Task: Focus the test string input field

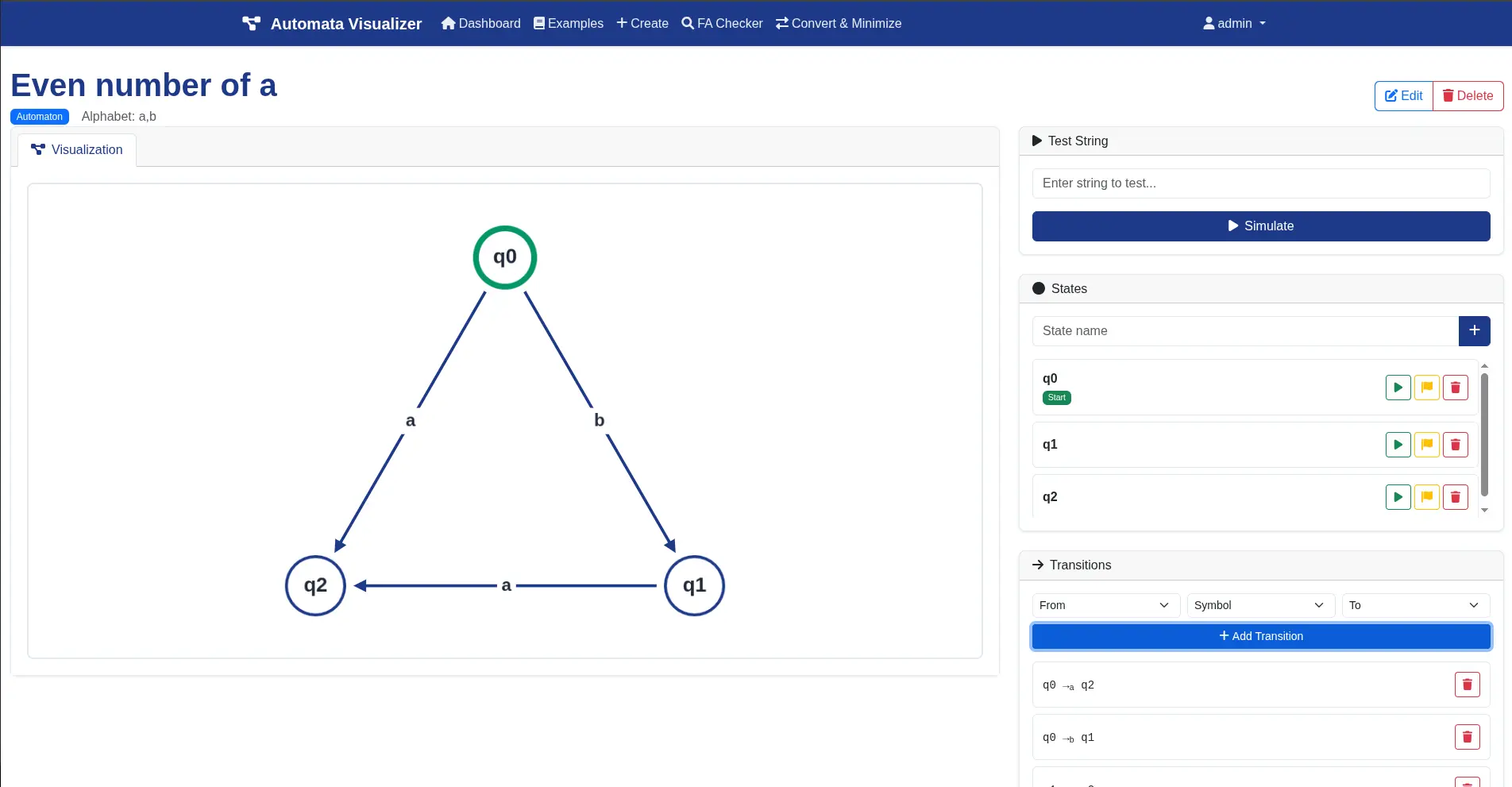Action: (x=1261, y=183)
